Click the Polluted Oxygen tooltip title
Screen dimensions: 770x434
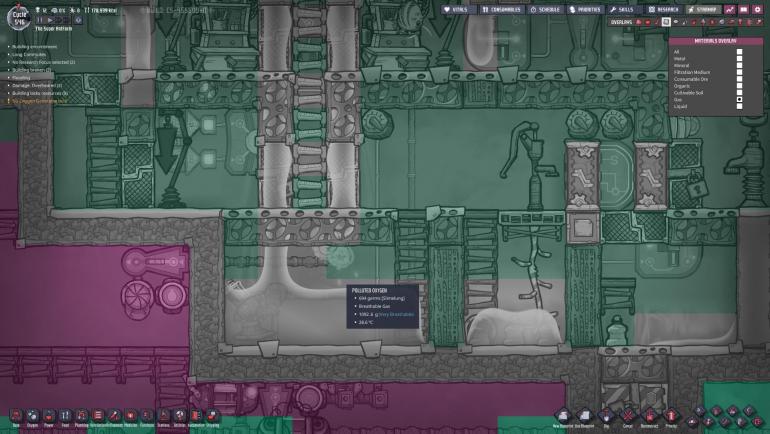369,291
